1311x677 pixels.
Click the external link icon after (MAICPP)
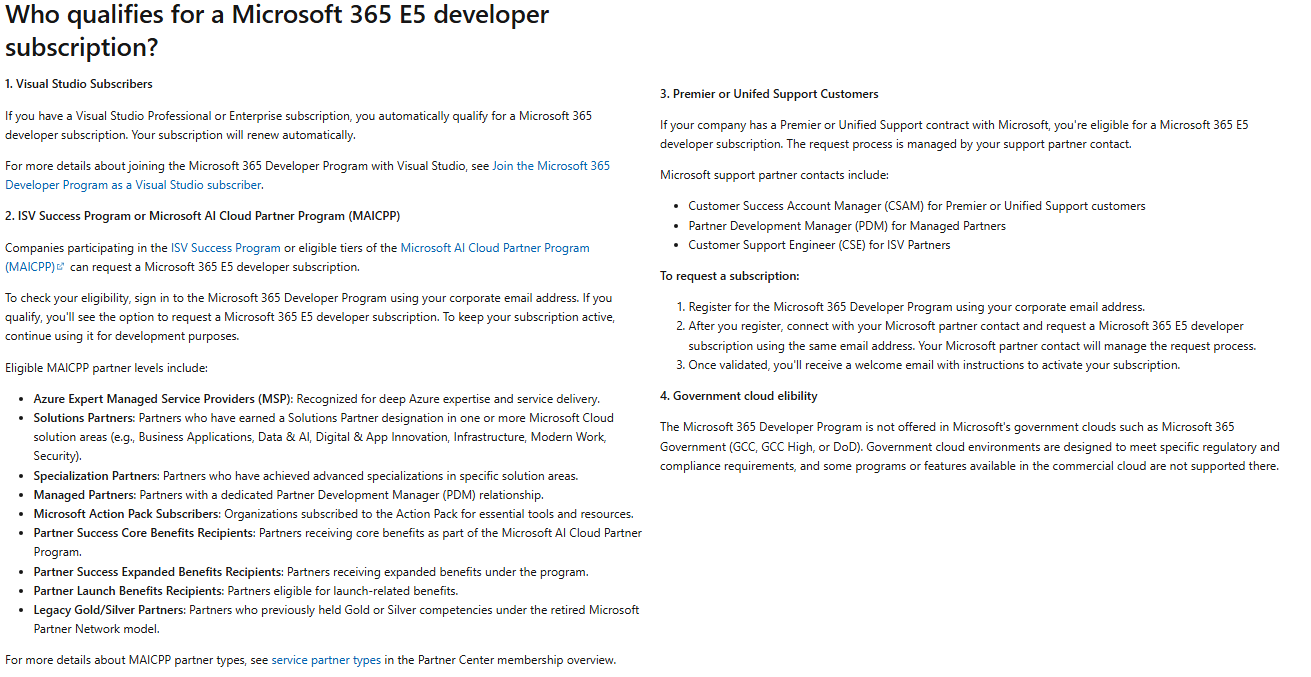click(61, 267)
